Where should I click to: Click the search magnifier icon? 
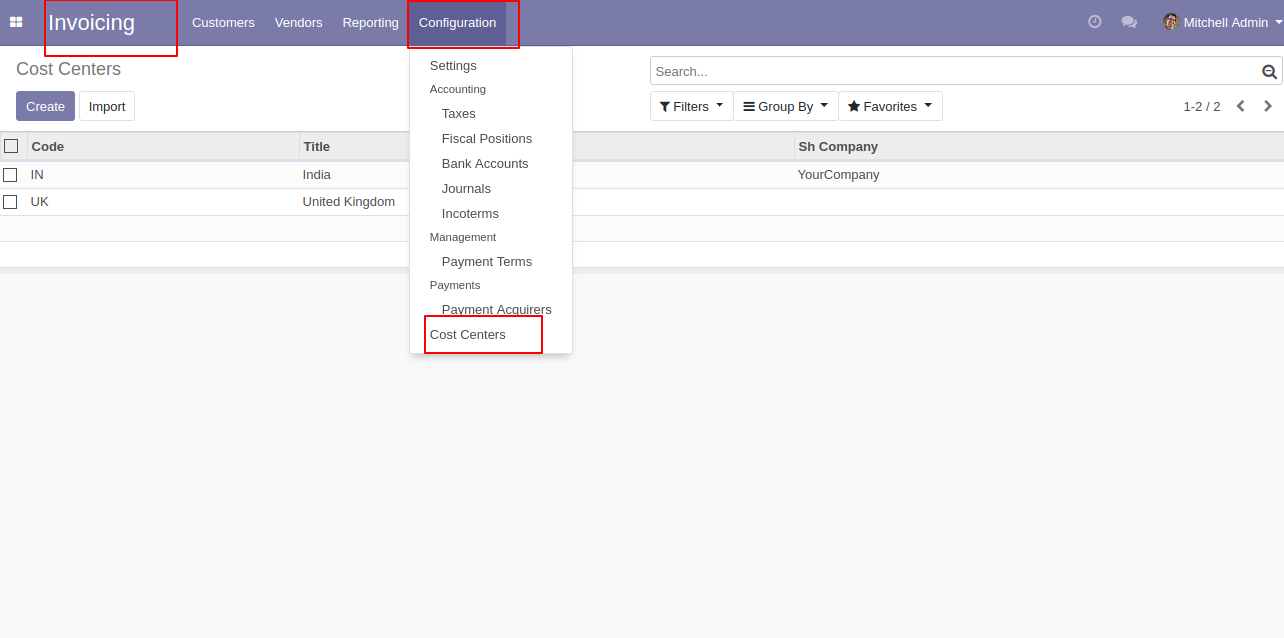pos(1269,71)
